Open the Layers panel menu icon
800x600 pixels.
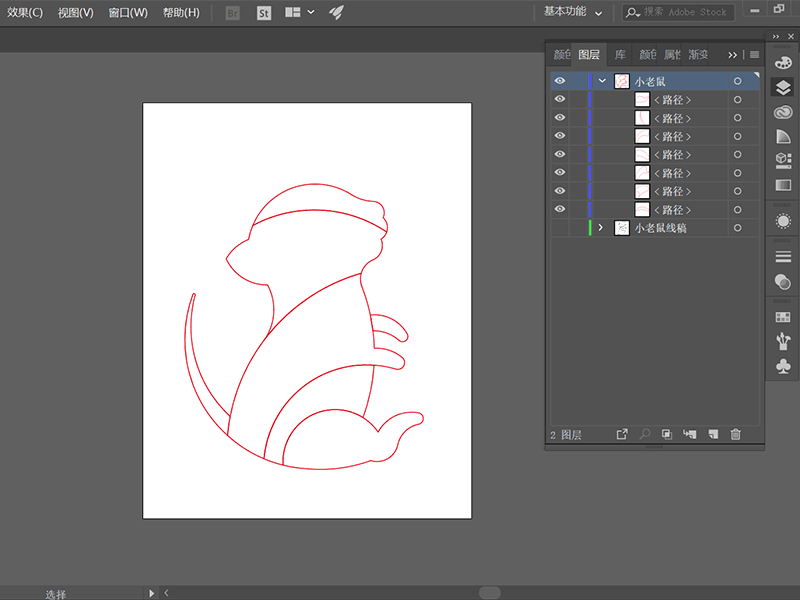(755, 55)
